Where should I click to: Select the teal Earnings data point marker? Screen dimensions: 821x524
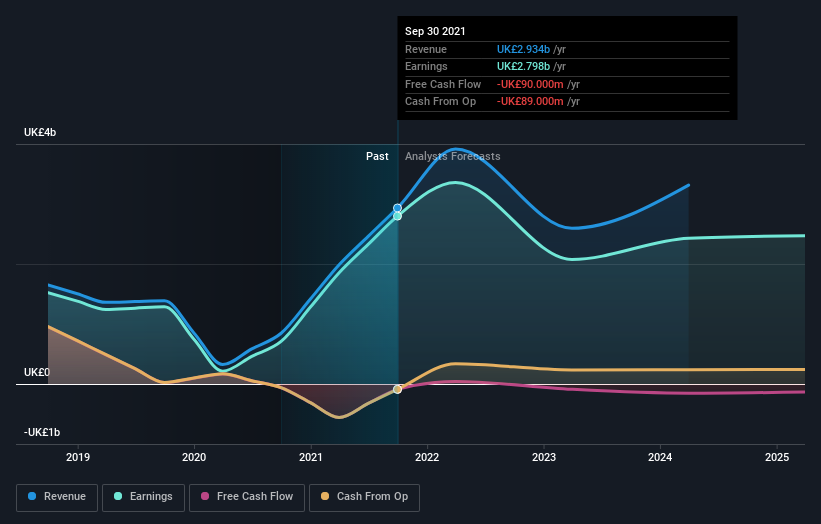tap(397, 216)
